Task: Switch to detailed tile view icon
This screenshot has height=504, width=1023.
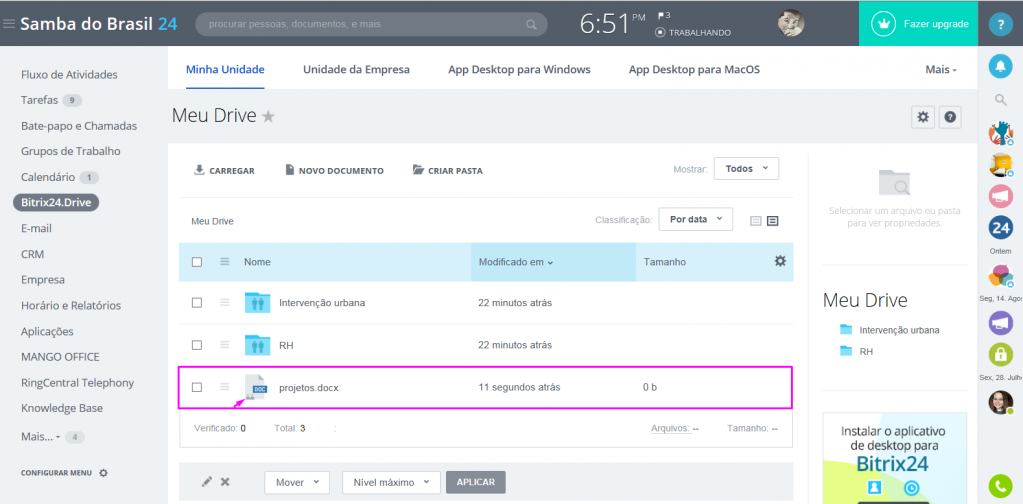Action: 772,221
